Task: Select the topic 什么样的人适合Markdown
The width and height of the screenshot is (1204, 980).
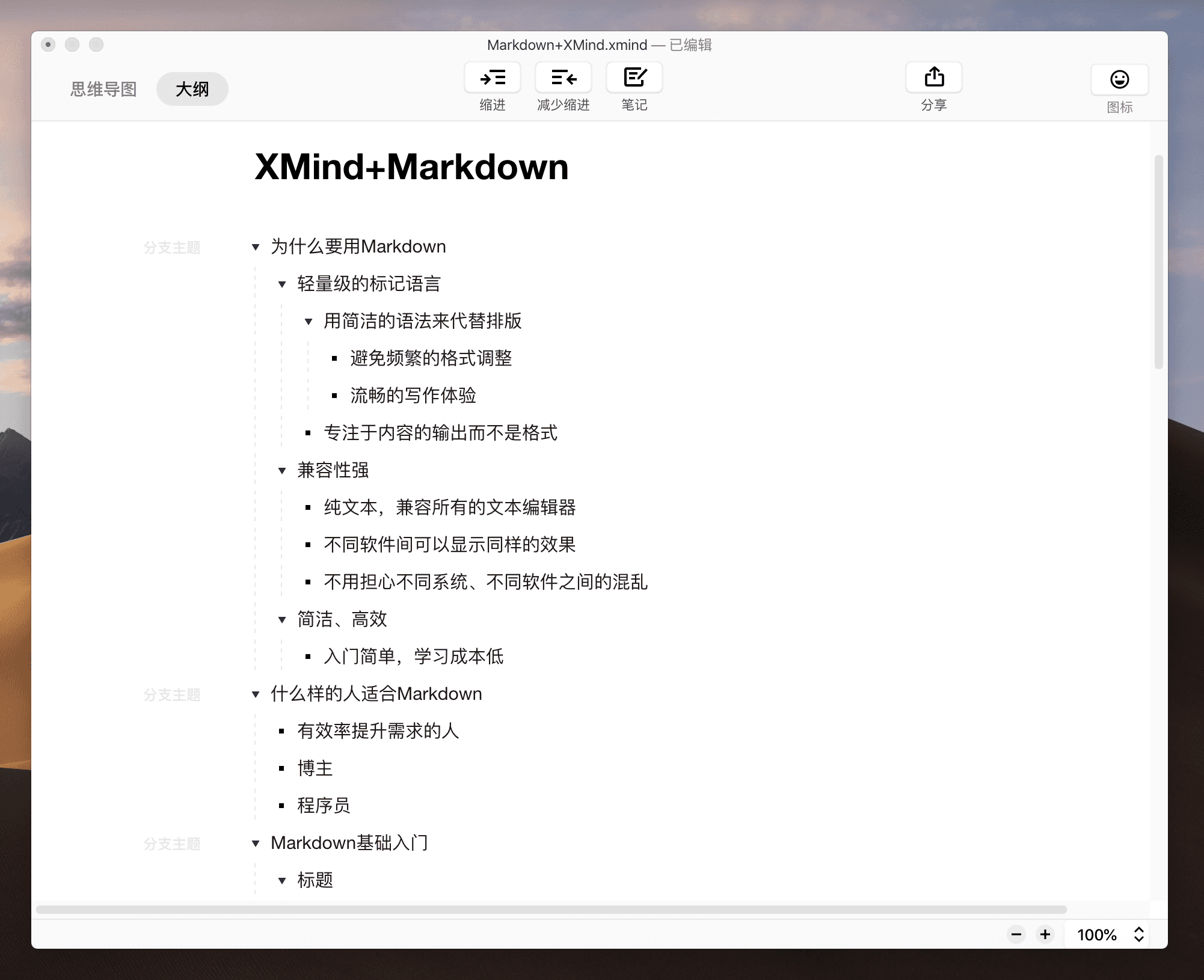Action: tap(376, 694)
